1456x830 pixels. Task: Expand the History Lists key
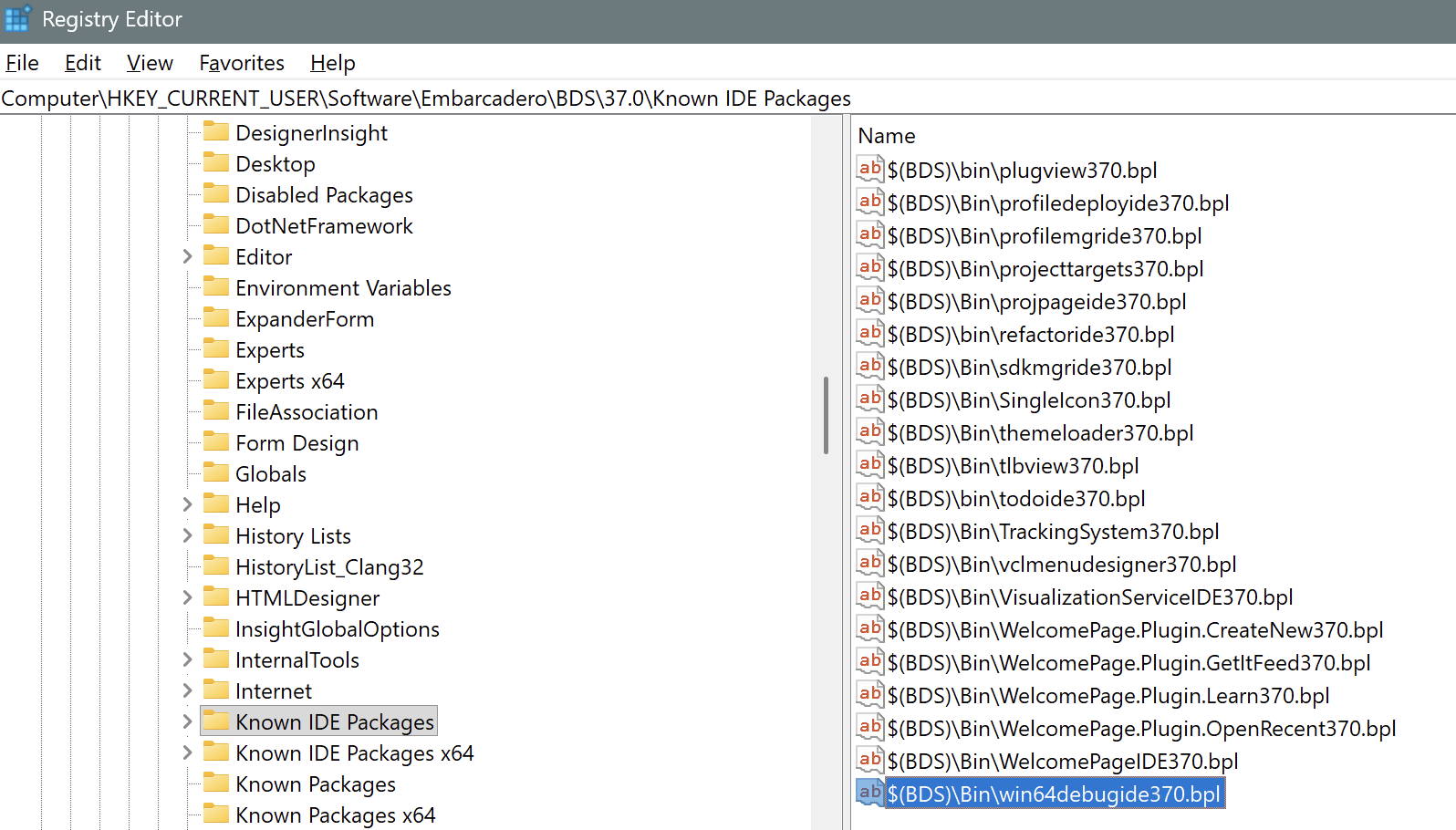pyautogui.click(x=187, y=535)
